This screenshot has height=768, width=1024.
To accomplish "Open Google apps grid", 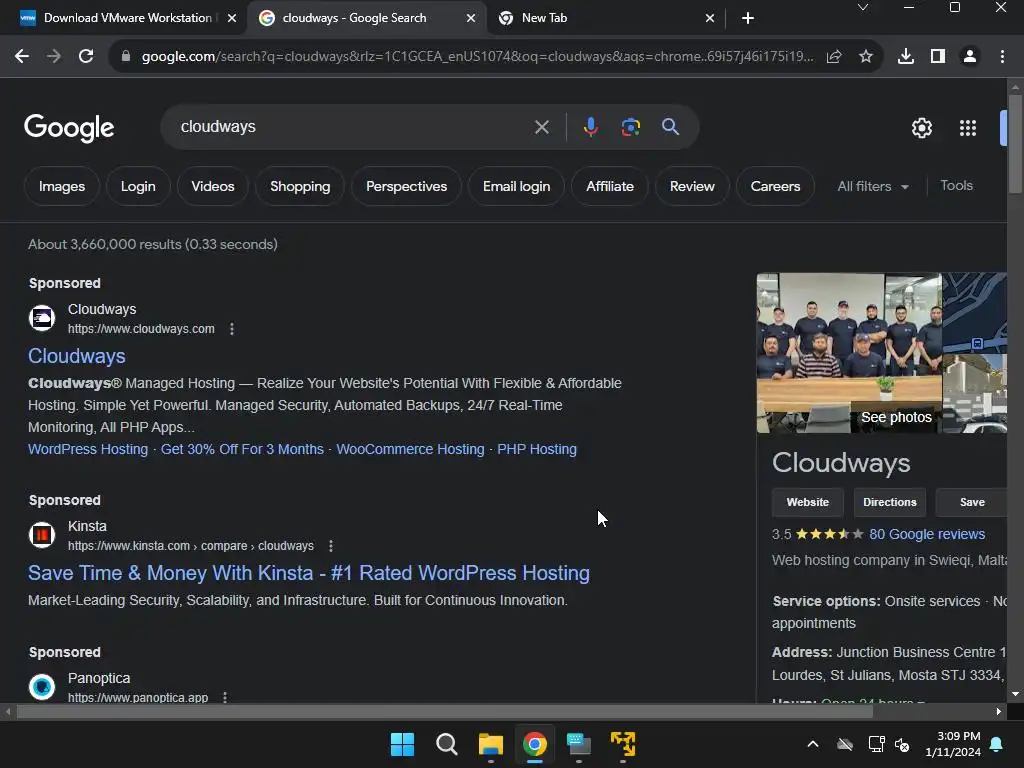I will pos(968,128).
